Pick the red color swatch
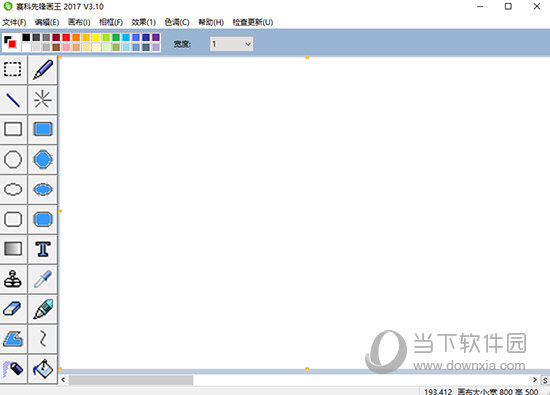Screen dimensions: 550x395 click(66, 37)
